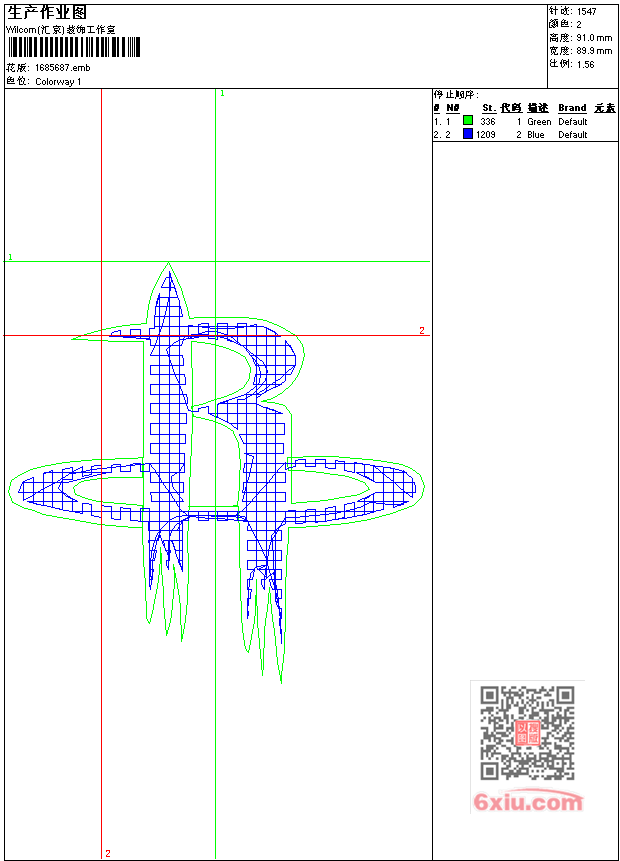The height and width of the screenshot is (861, 620).
Task: Click the Brand column header
Action: pyautogui.click(x=572, y=108)
